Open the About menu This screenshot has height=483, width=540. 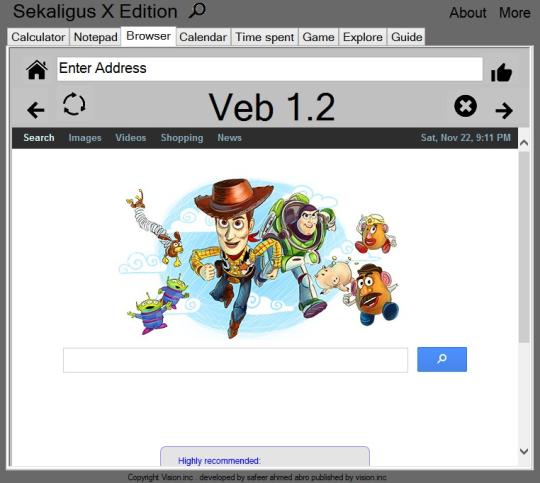pyautogui.click(x=468, y=13)
